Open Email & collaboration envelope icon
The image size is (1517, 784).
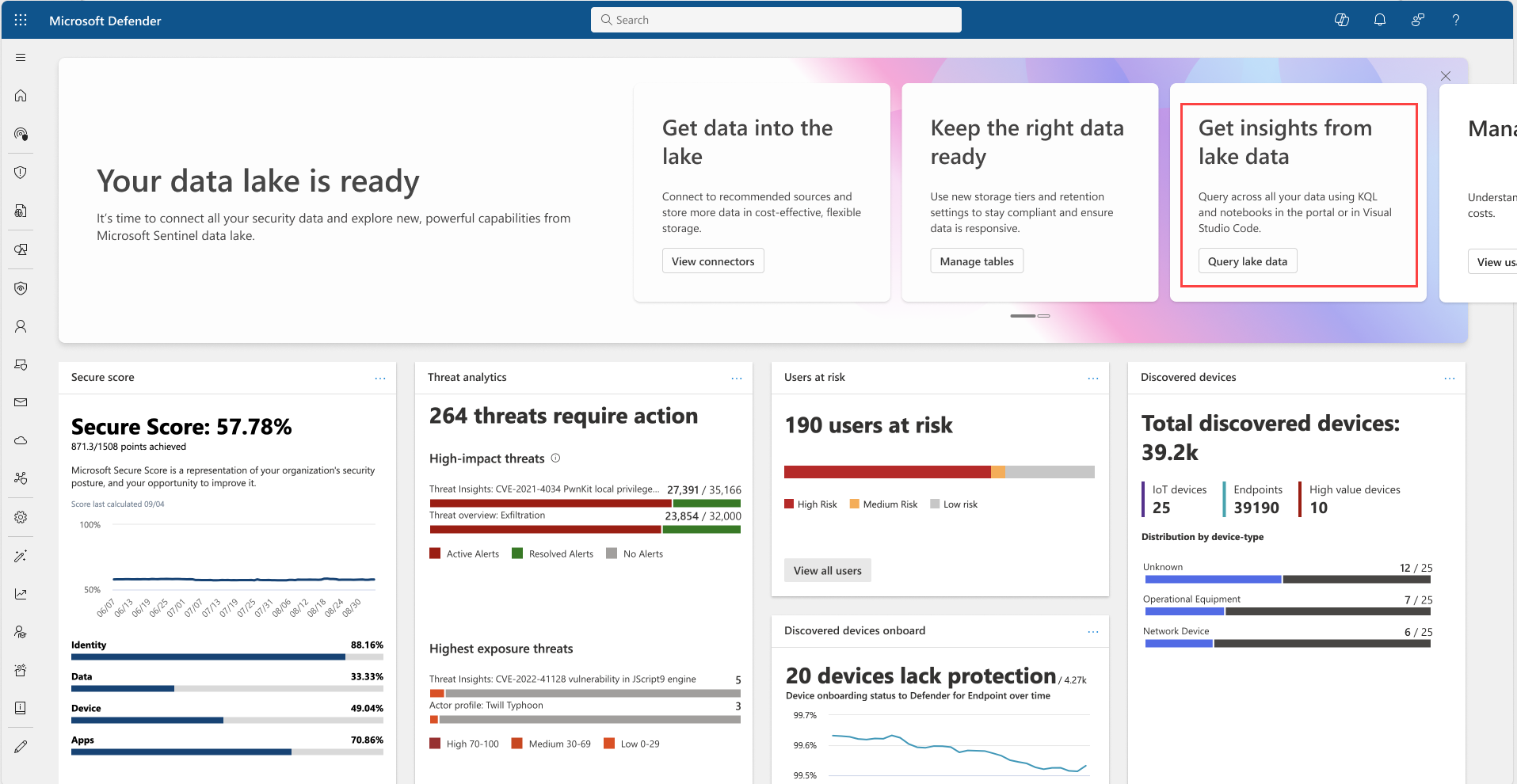(x=21, y=402)
